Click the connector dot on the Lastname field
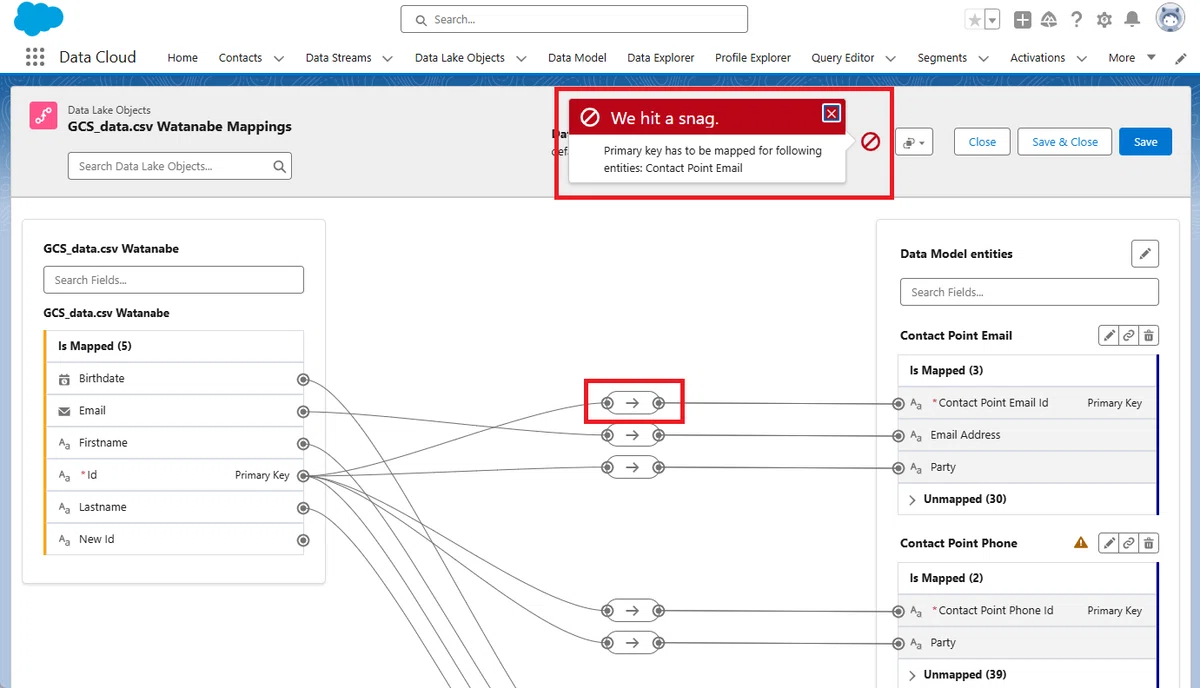This screenshot has height=688, width=1200. click(303, 508)
